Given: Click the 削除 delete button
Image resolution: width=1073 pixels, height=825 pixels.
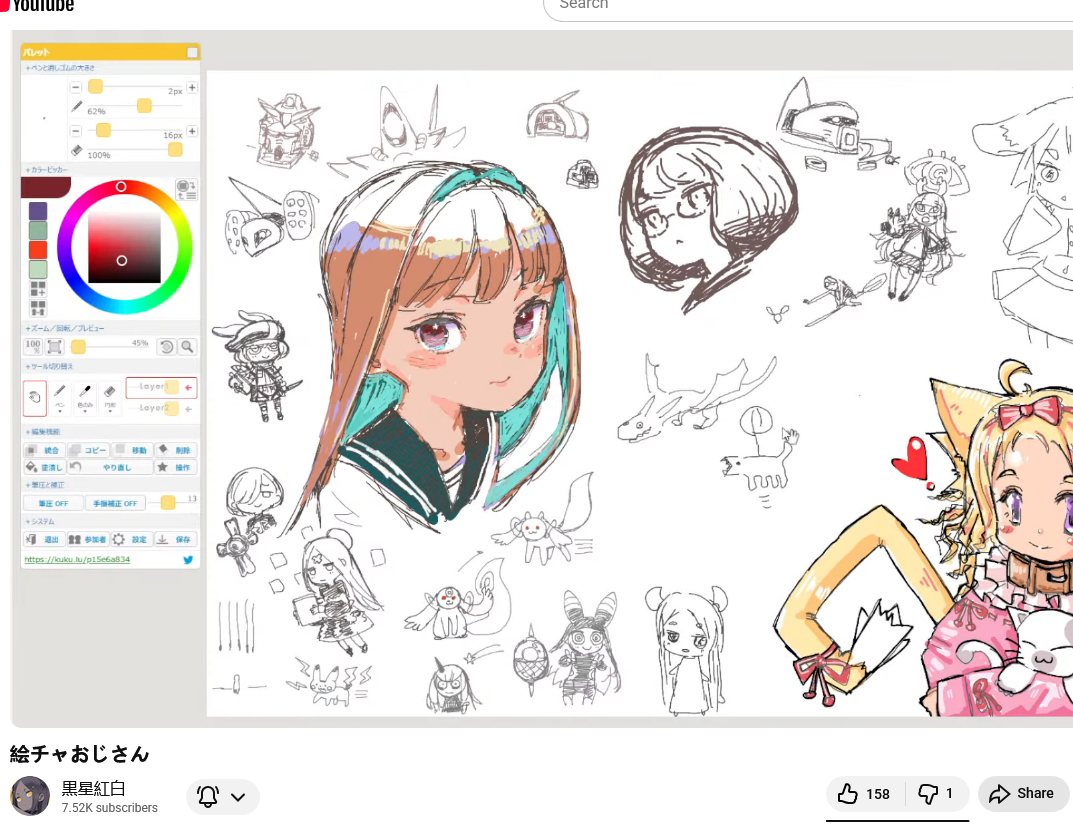Looking at the screenshot, I should [176, 450].
